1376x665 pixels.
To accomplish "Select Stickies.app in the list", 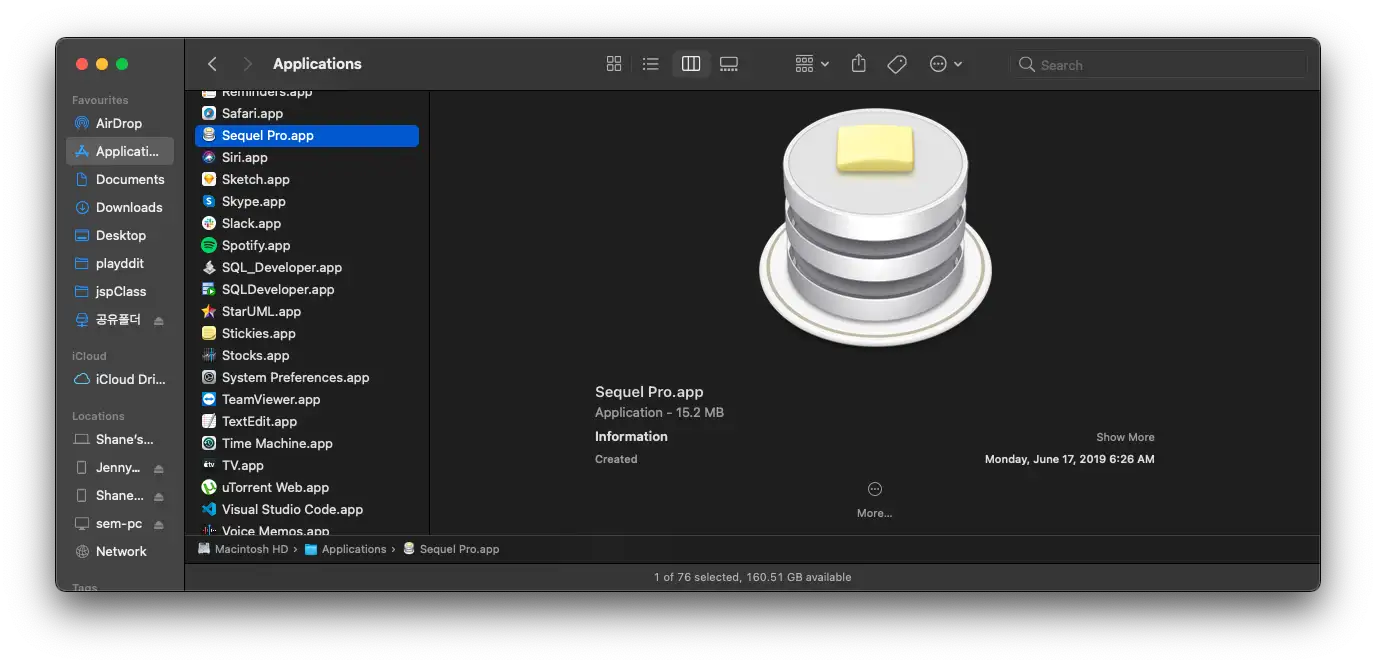I will [x=307, y=333].
